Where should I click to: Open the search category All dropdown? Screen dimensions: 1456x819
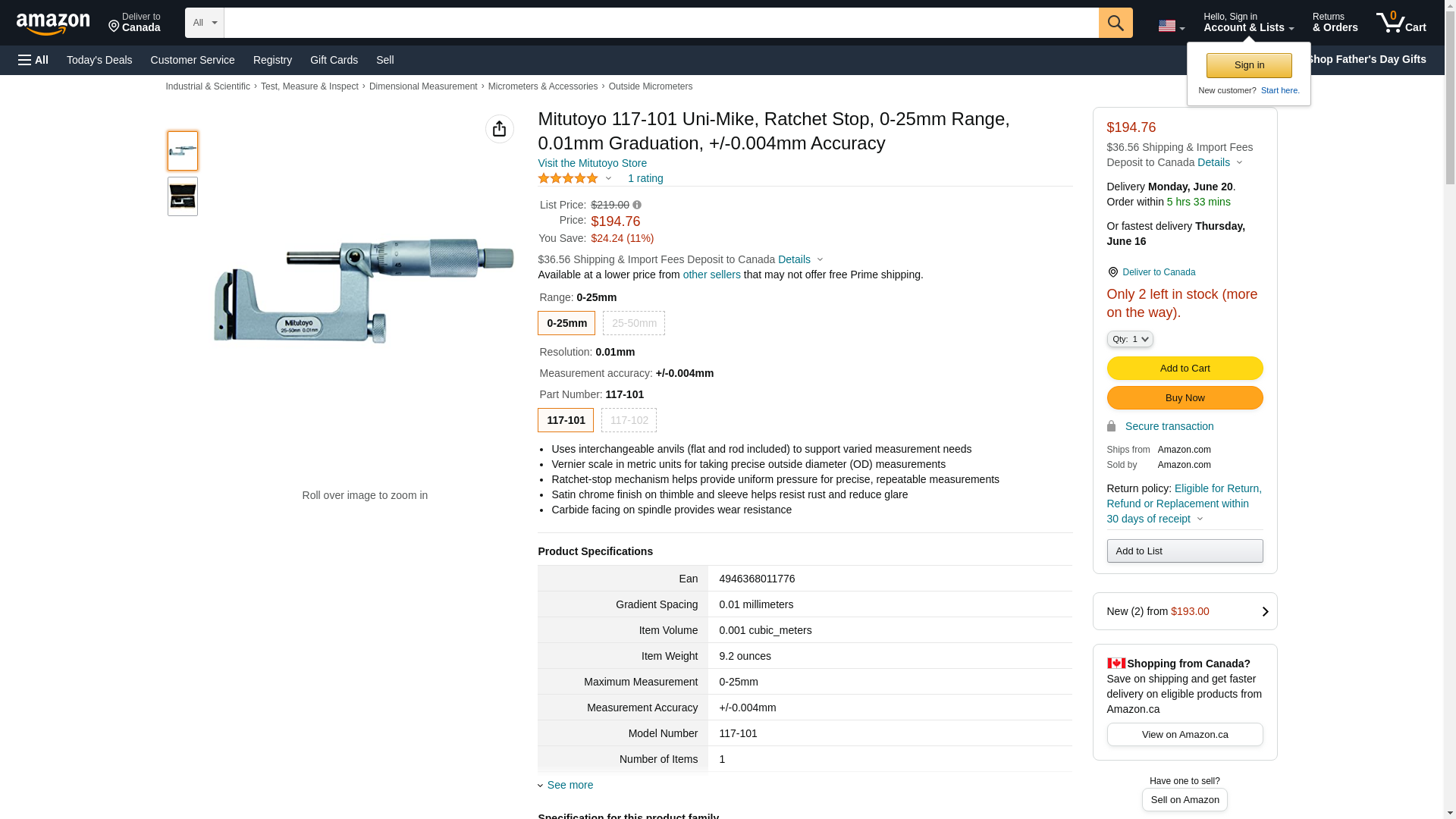204,23
